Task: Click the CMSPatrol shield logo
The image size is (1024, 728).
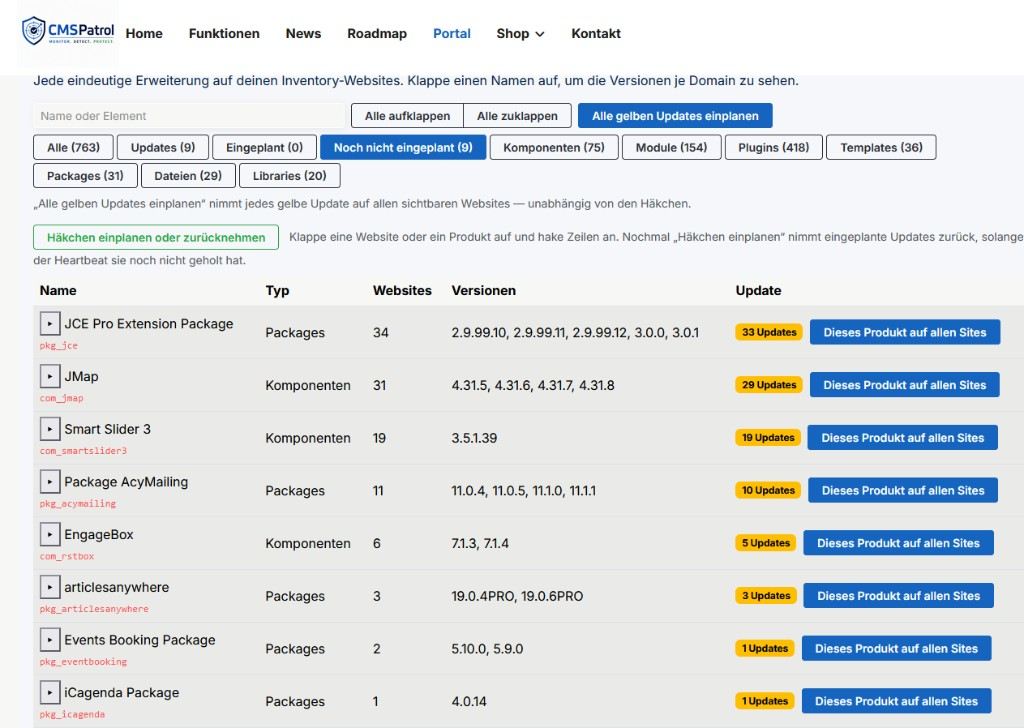Action: [x=68, y=31]
